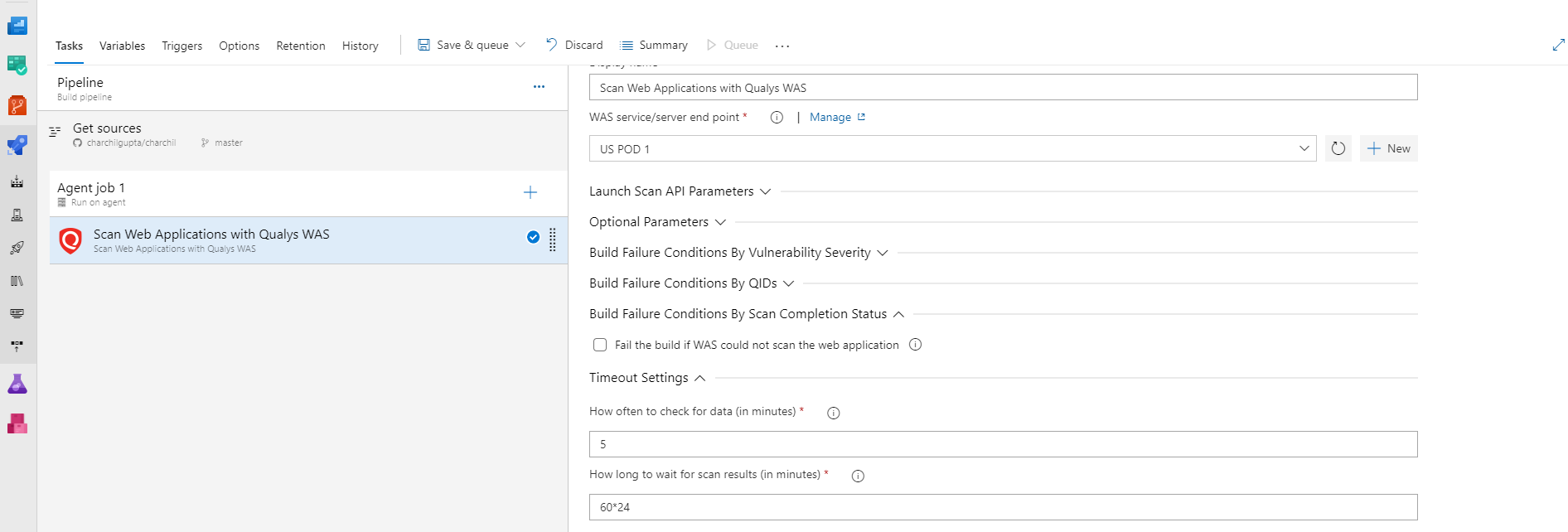Click the Releases rocket icon
Image resolution: width=1568 pixels, height=532 pixels.
(17, 248)
